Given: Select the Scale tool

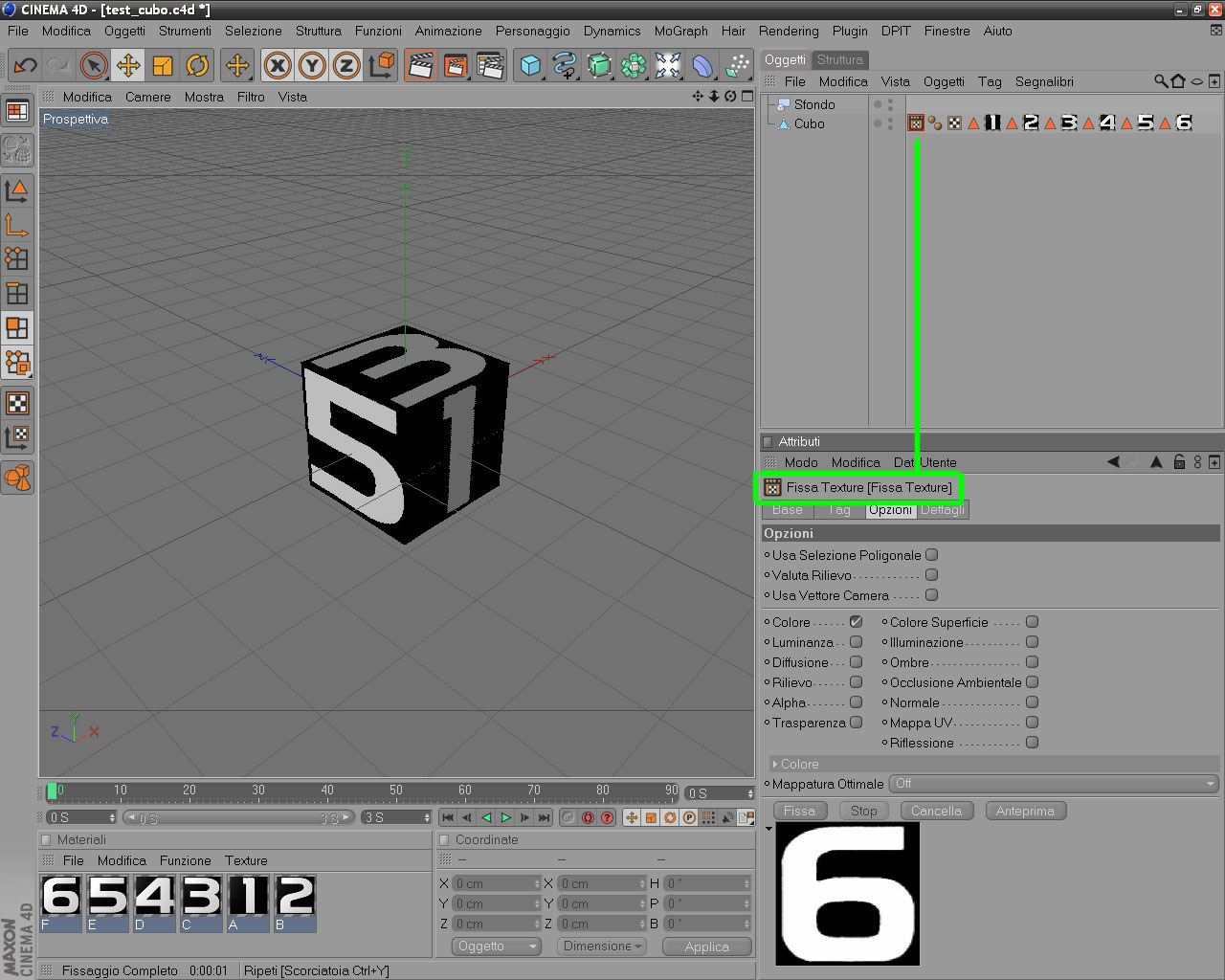Looking at the screenshot, I should [x=163, y=65].
